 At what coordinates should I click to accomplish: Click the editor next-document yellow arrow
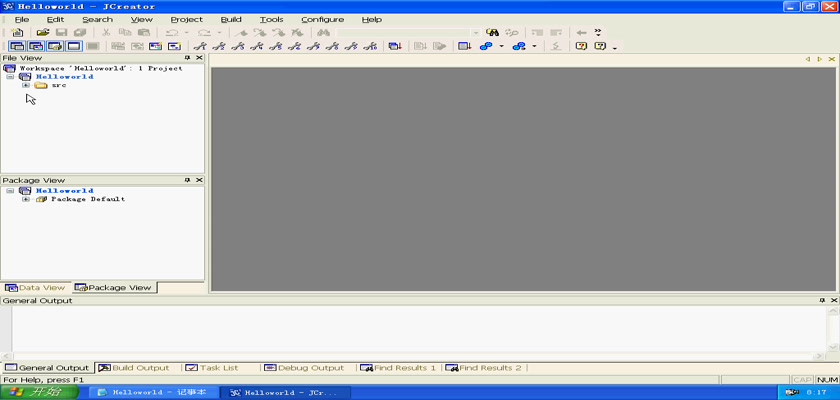click(820, 59)
